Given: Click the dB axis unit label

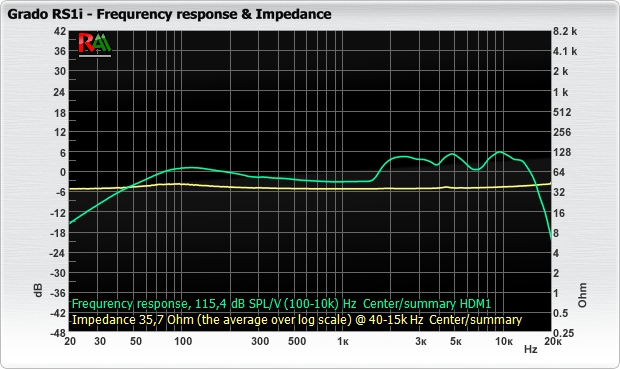Looking at the screenshot, I should [x=38, y=290].
